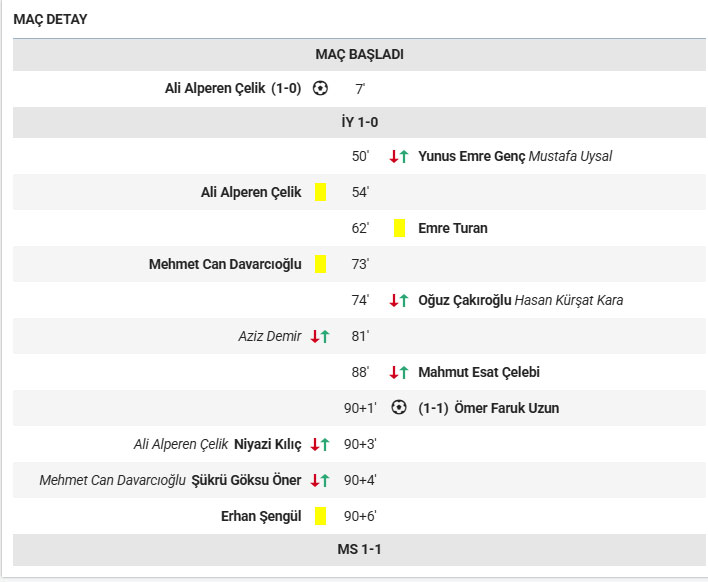708x582 pixels.
Task: Click the goal ball icon at 7'
Action: point(320,88)
